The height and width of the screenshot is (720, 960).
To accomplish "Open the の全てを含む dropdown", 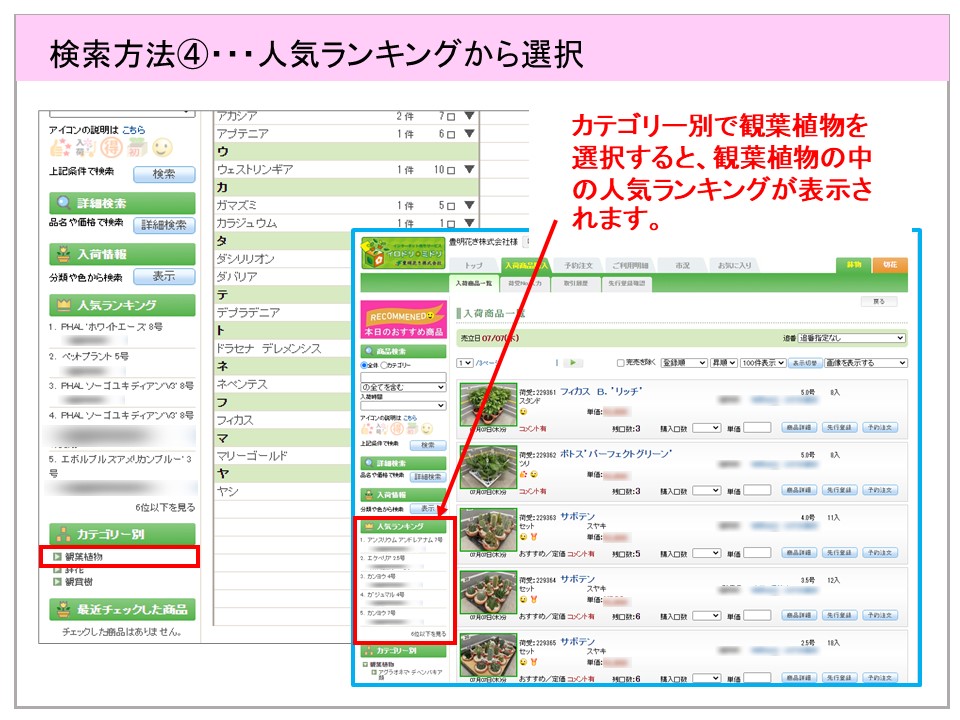I will 403,388.
